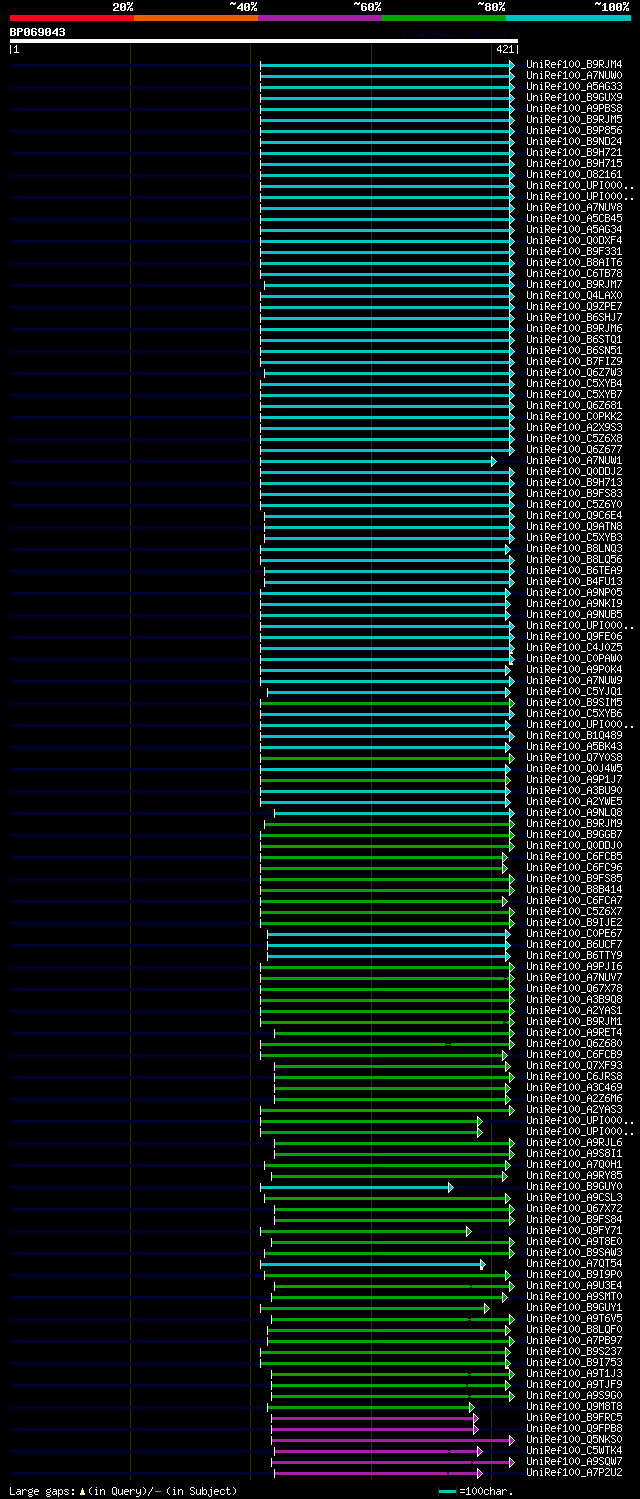Select the UniRef100_B8B414 label
The image size is (640, 1499).
point(574,889)
